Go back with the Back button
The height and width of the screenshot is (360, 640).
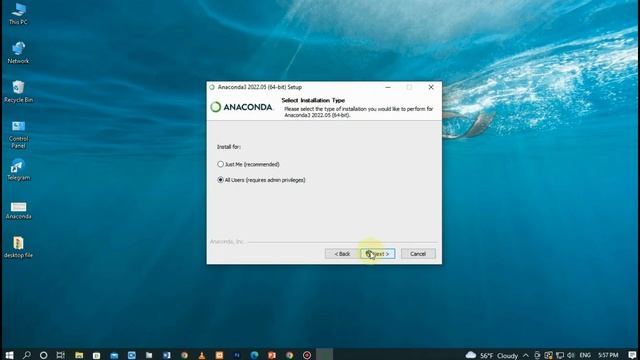point(342,254)
